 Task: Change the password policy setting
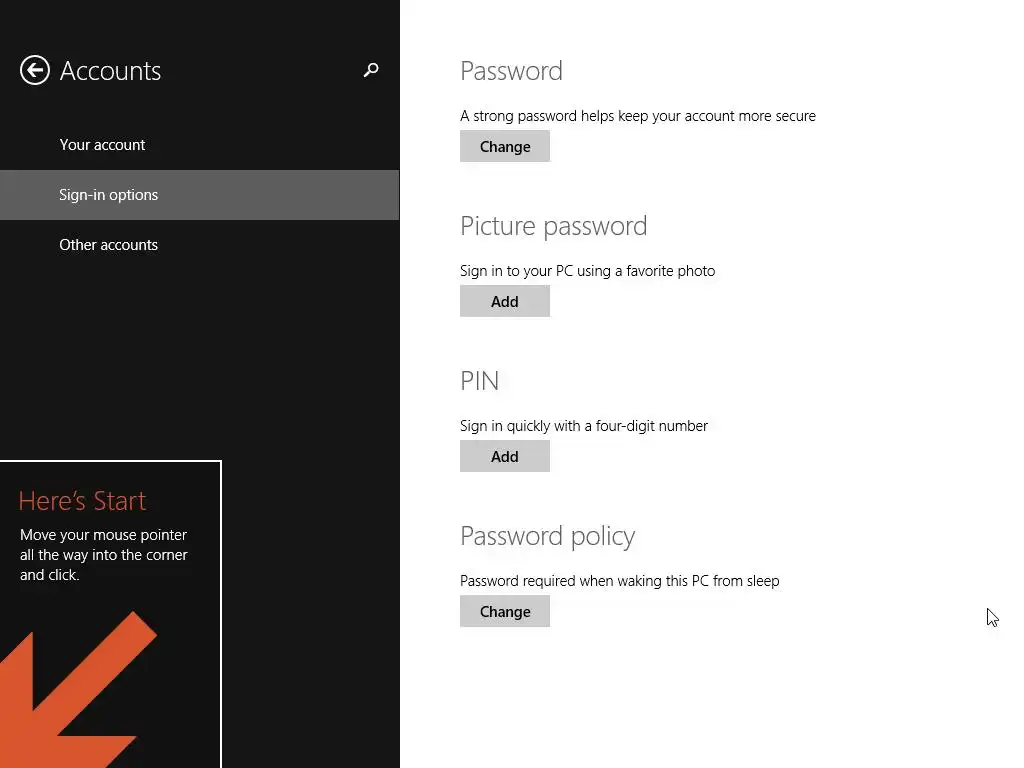tap(505, 611)
